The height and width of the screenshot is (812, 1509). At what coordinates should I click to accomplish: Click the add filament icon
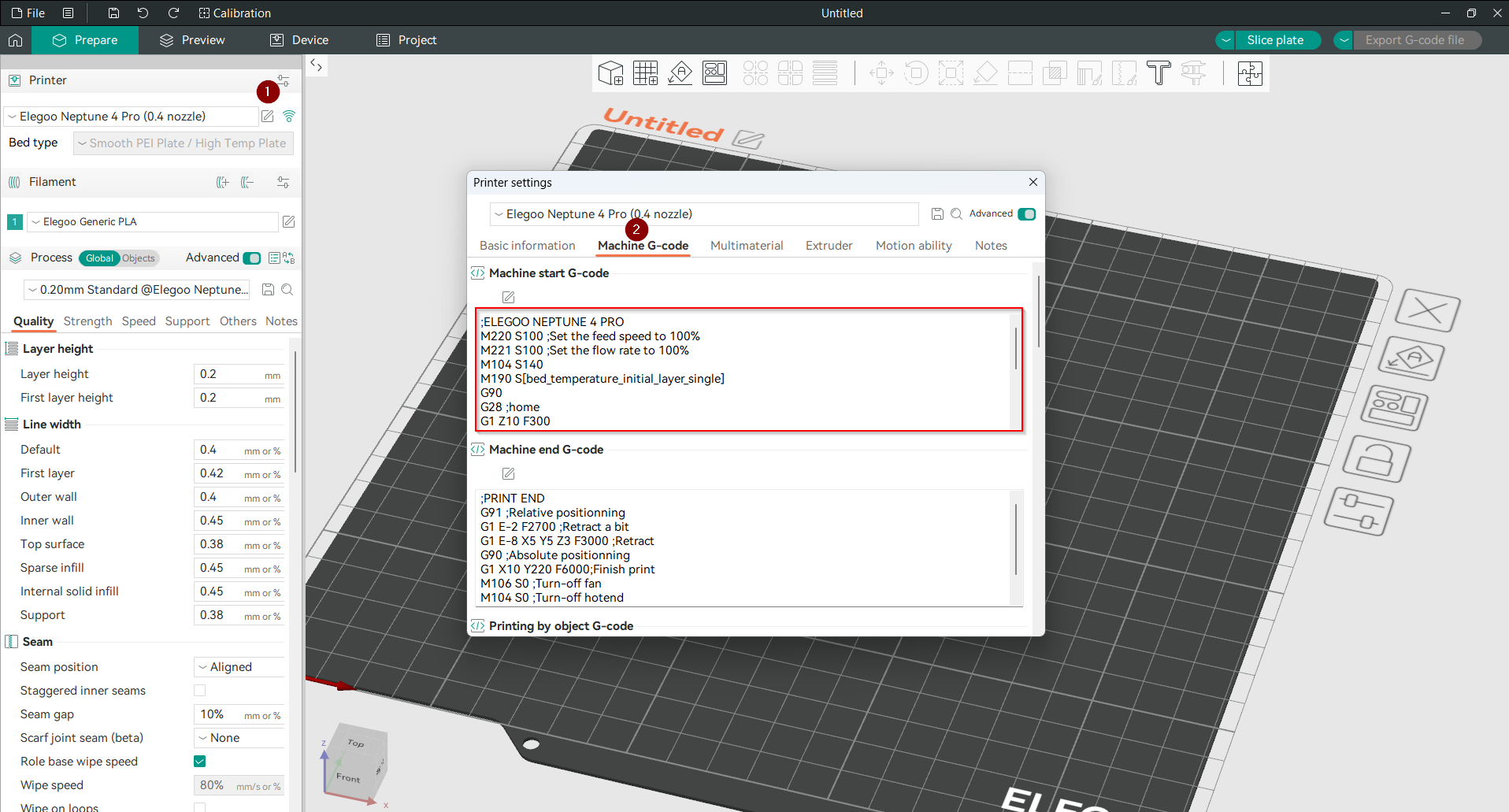(x=223, y=182)
